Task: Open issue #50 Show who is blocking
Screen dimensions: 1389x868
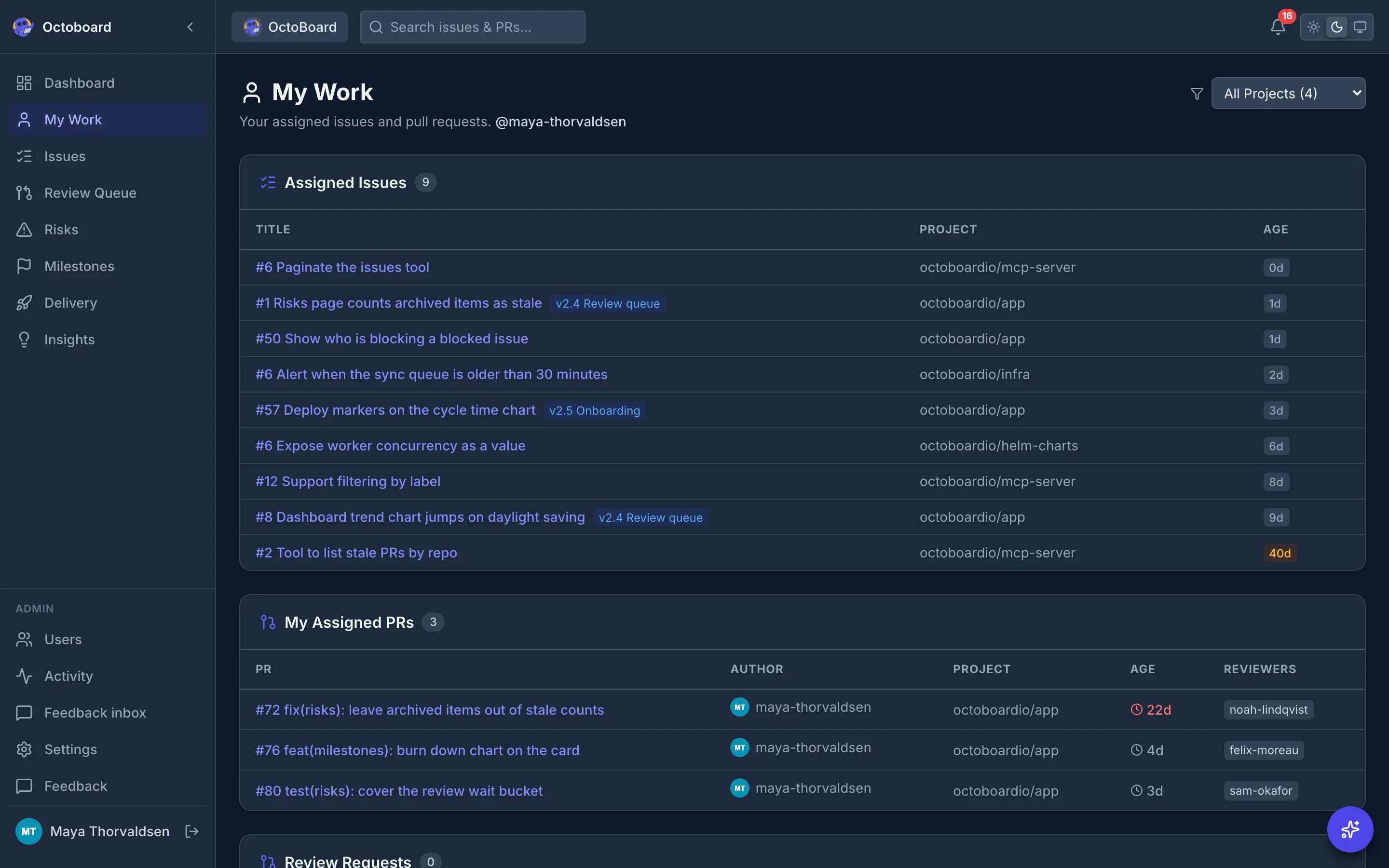Action: pyautogui.click(x=392, y=339)
